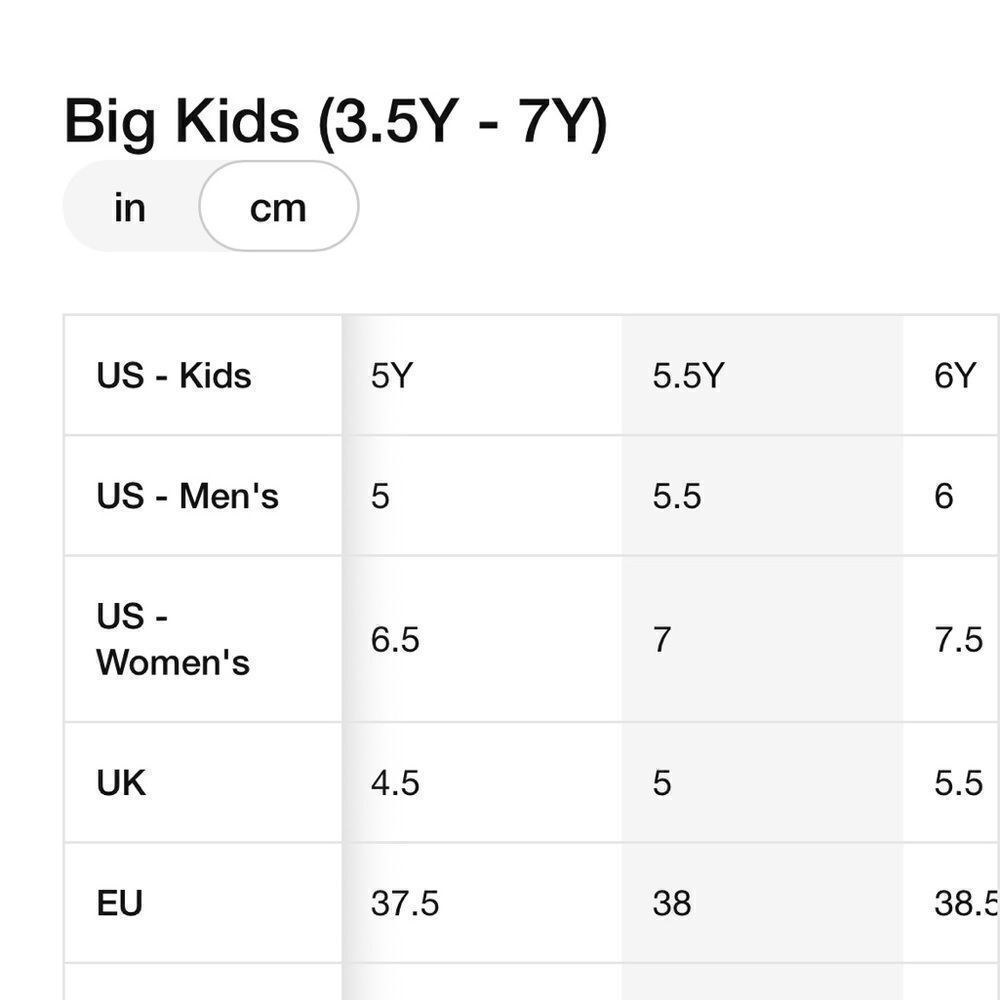Select the cm unit option
This screenshot has width=1000, height=1000.
(278, 207)
